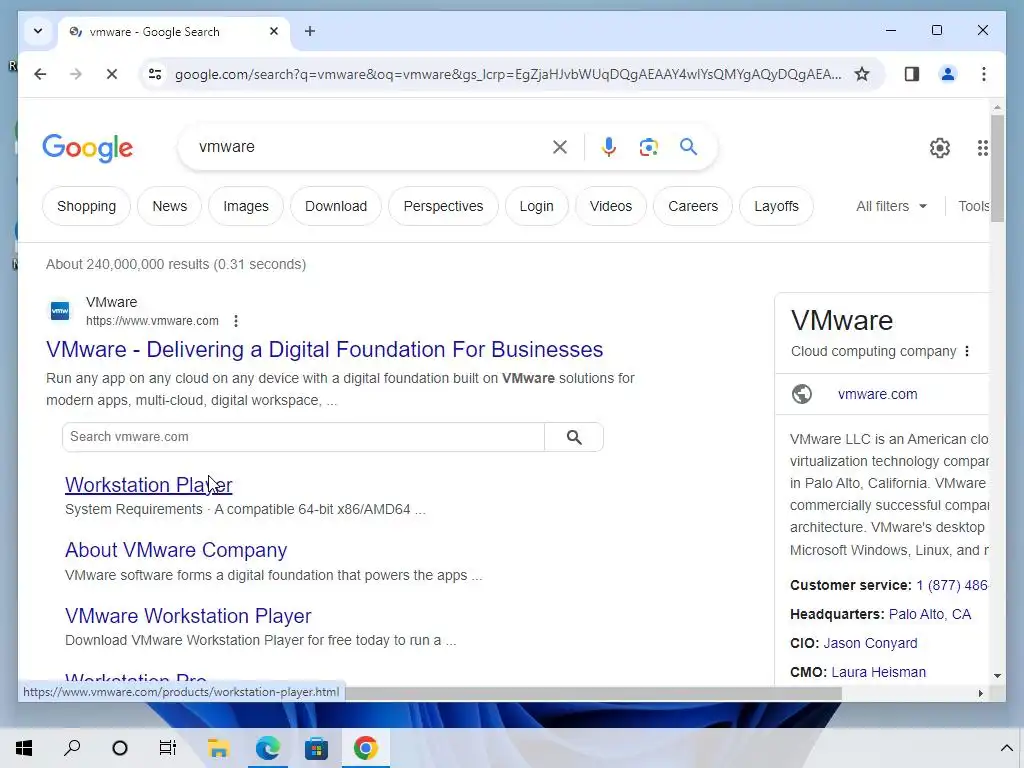Click the forward navigation arrow
The height and width of the screenshot is (768, 1024).
coord(76,74)
